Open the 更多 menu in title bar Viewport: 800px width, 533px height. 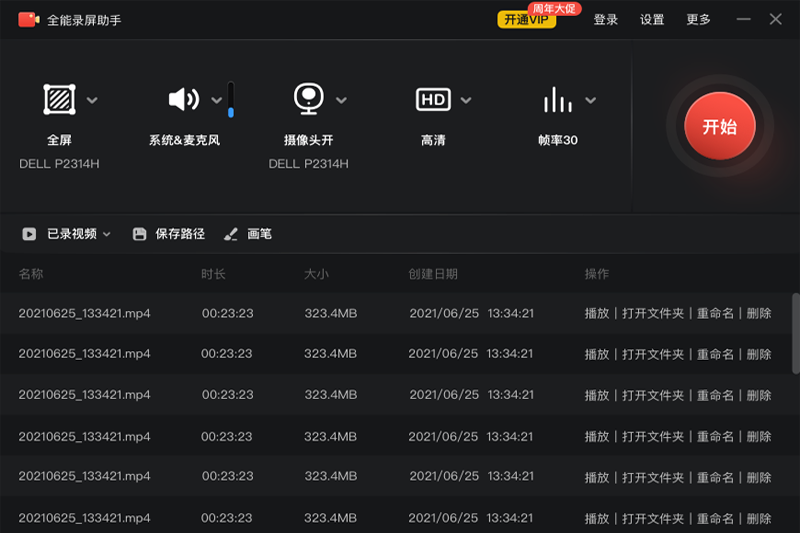click(699, 20)
